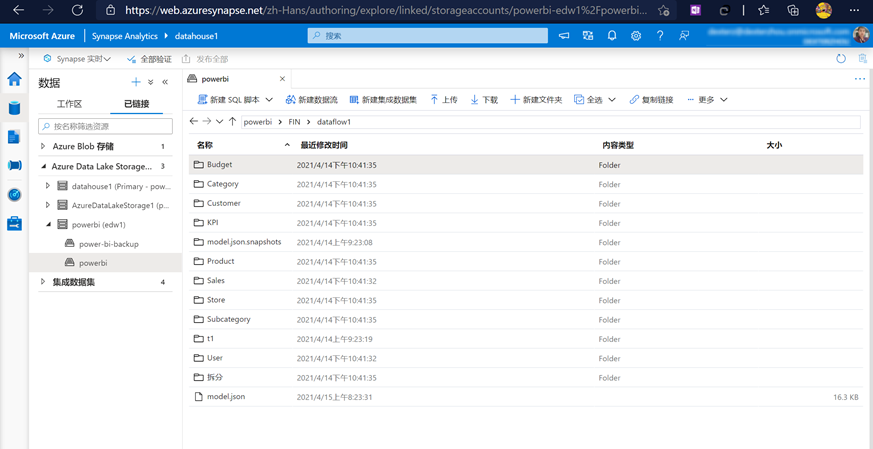This screenshot has height=449, width=873.
Task: Open tab overflow ellipsis menu
Action: [x=860, y=79]
